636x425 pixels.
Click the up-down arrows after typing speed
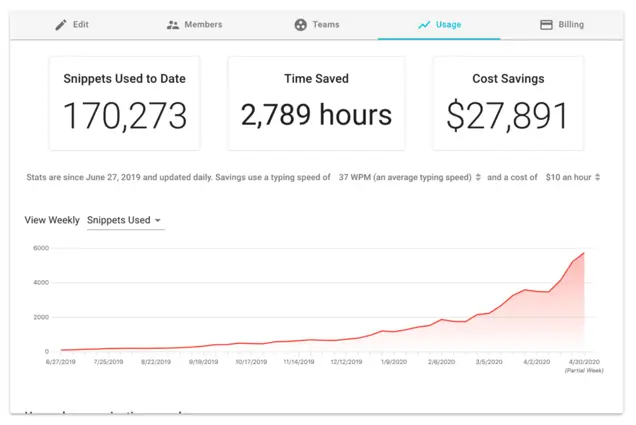(x=478, y=177)
